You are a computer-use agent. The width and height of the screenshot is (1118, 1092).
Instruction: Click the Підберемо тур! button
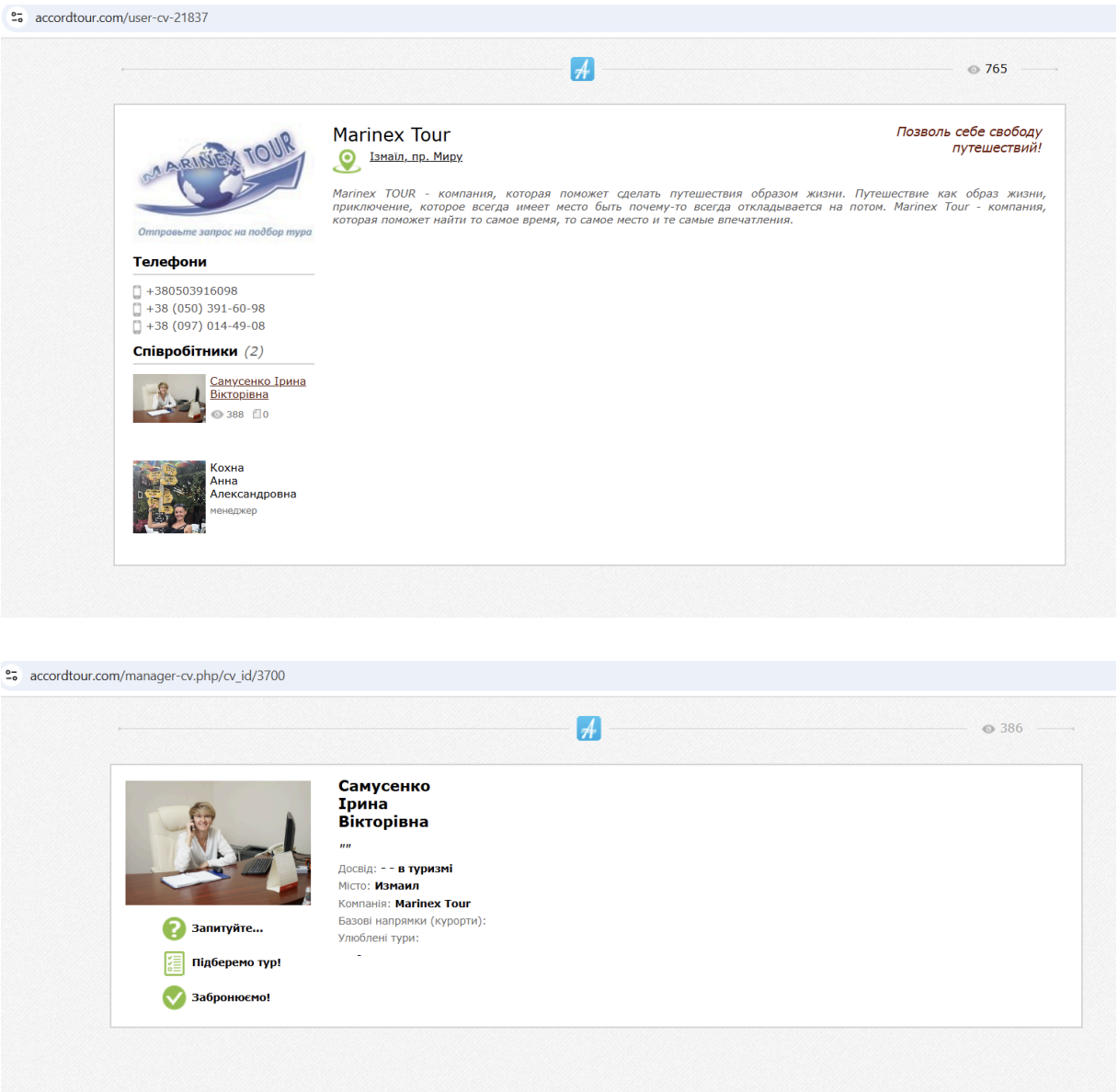click(236, 963)
